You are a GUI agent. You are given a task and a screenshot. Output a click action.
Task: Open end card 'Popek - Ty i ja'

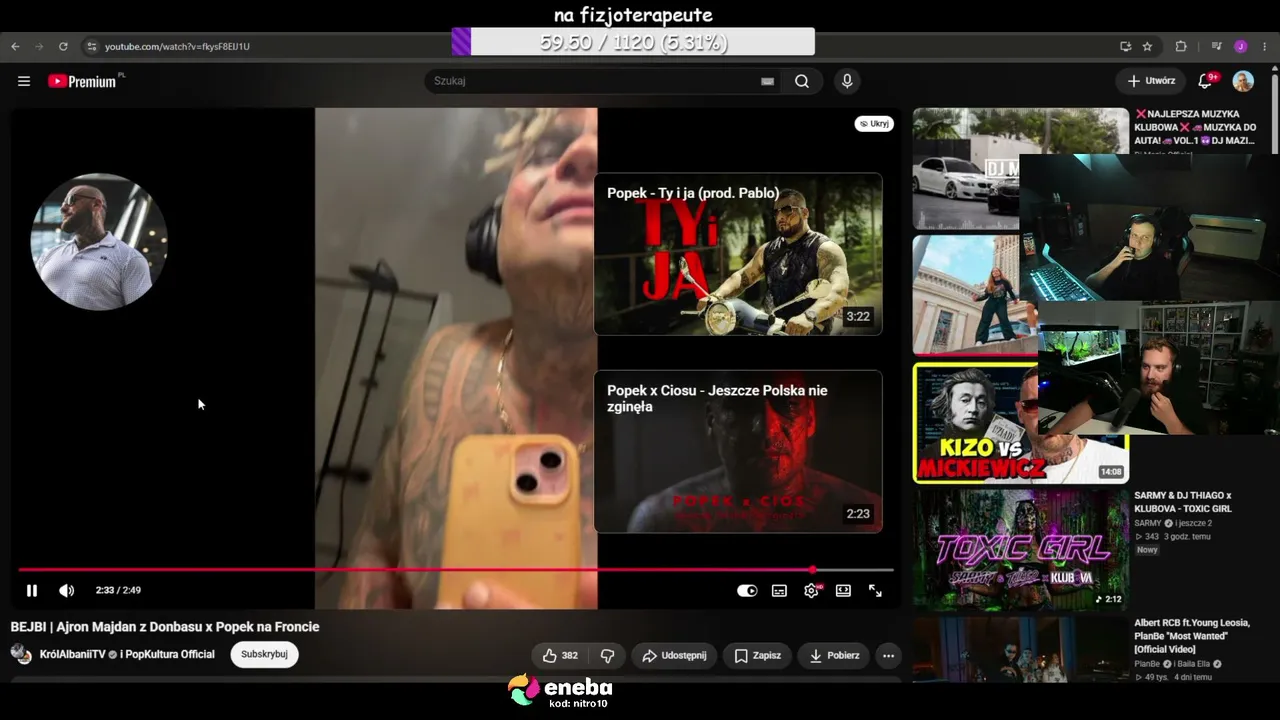click(x=738, y=254)
